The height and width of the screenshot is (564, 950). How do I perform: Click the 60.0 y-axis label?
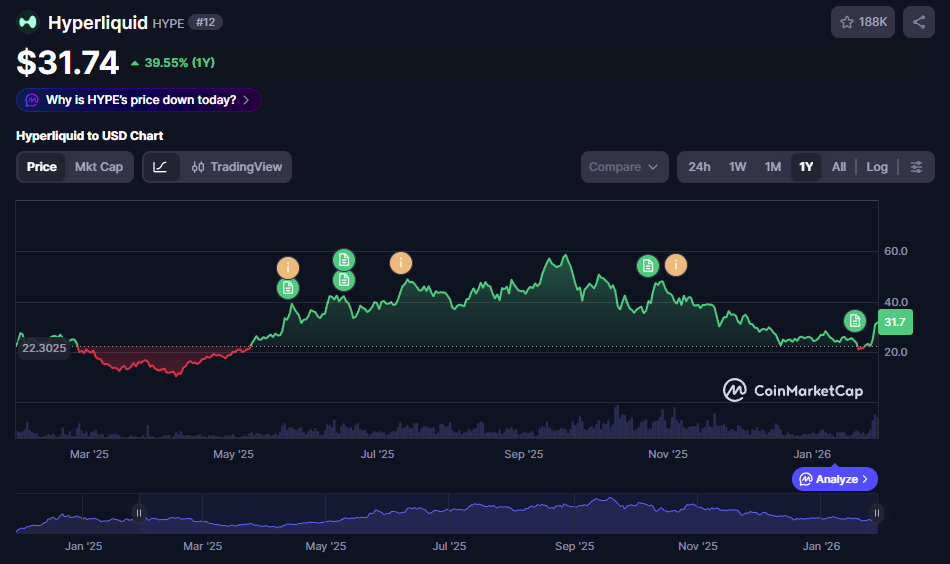pyautogui.click(x=895, y=251)
